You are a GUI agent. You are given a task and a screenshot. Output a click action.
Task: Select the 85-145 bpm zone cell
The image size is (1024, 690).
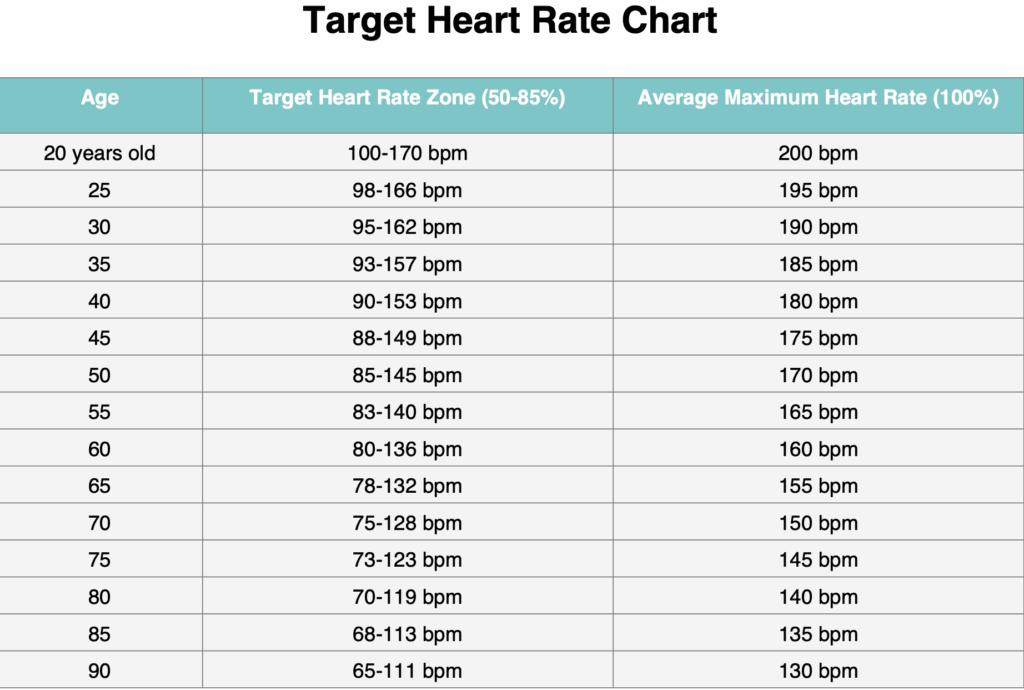(x=407, y=376)
